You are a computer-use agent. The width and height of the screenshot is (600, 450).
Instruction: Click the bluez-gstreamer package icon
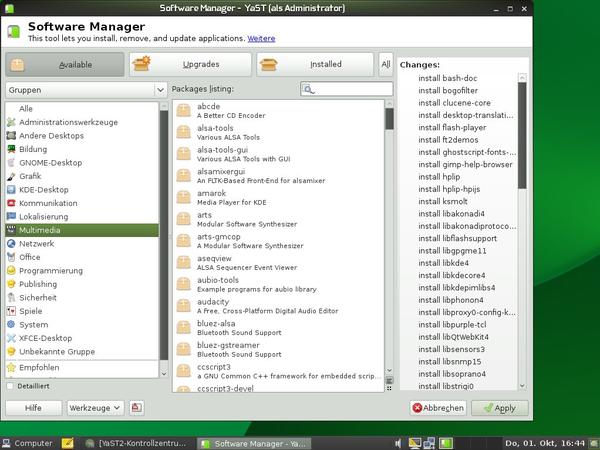tap(184, 349)
